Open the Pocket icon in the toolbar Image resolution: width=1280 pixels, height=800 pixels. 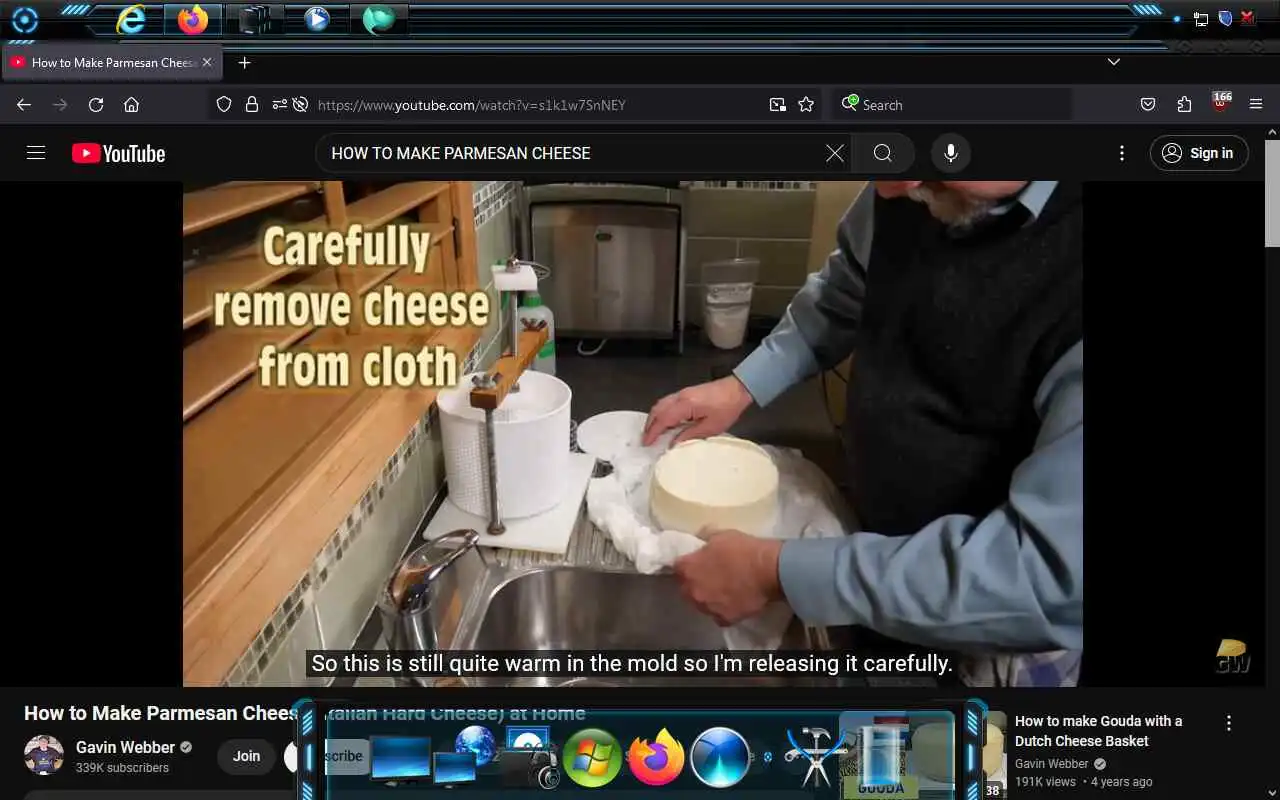(x=1148, y=105)
